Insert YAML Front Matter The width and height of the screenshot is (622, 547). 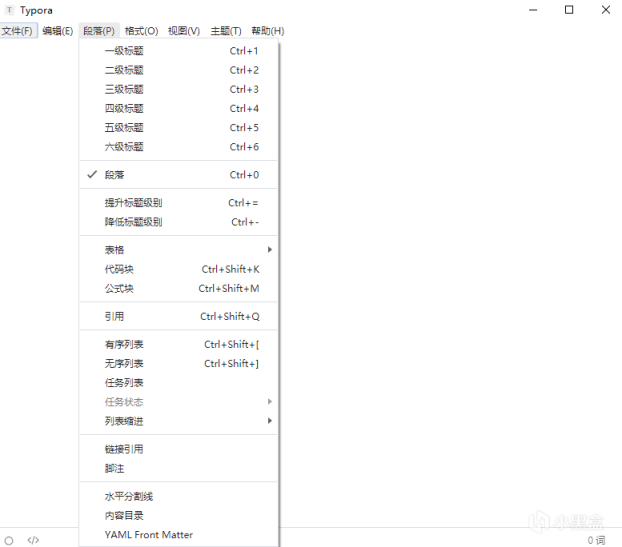[179, 535]
